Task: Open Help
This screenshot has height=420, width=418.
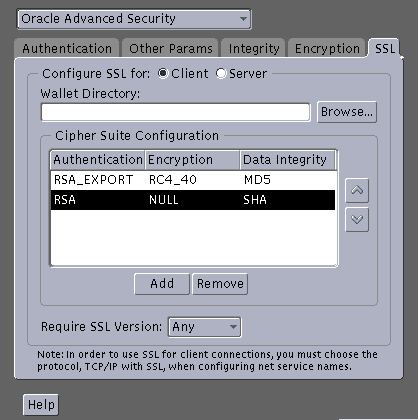Action: point(41,405)
